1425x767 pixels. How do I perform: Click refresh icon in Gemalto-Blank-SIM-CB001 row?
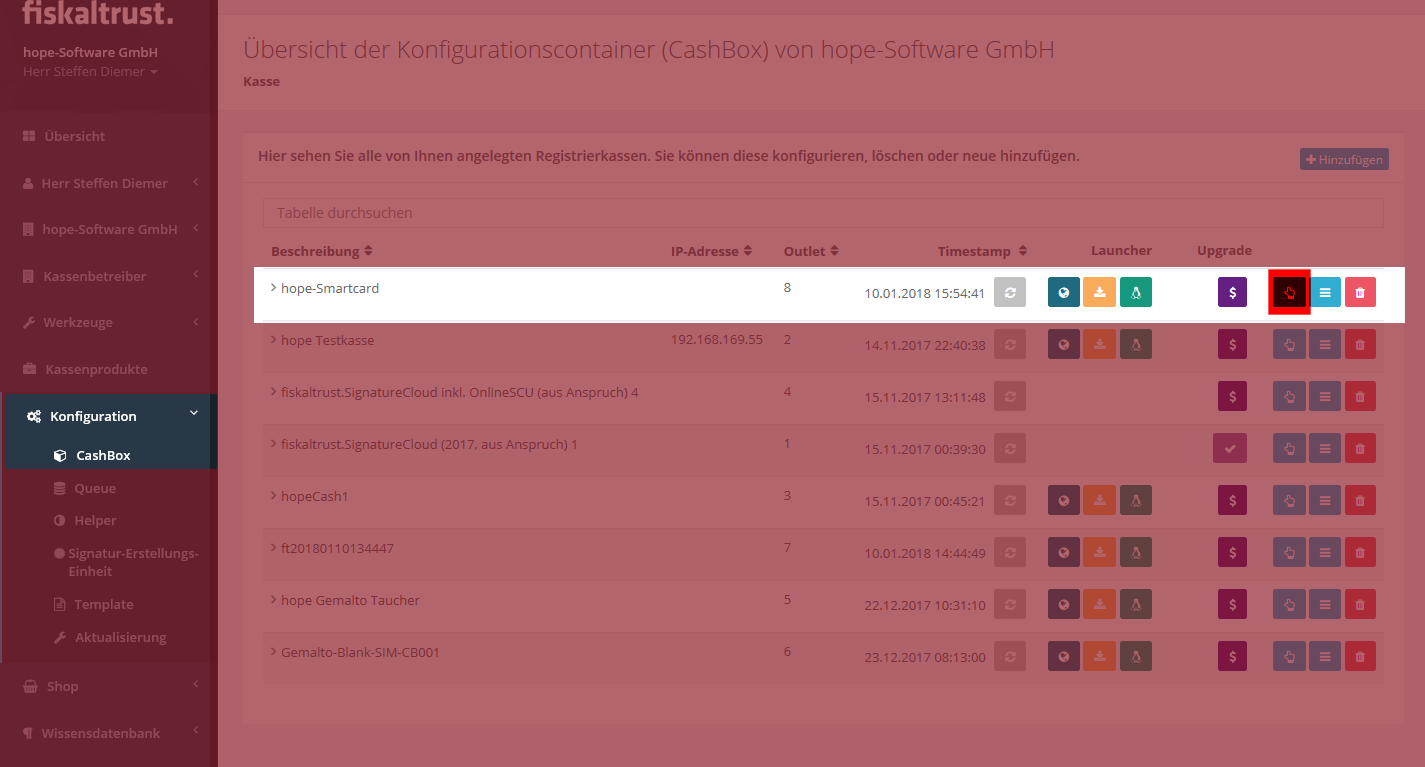[x=1010, y=656]
